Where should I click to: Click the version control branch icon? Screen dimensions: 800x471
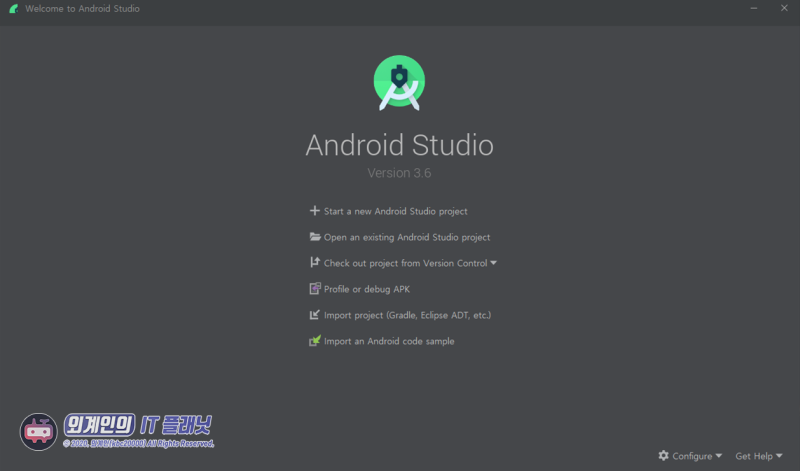point(315,262)
